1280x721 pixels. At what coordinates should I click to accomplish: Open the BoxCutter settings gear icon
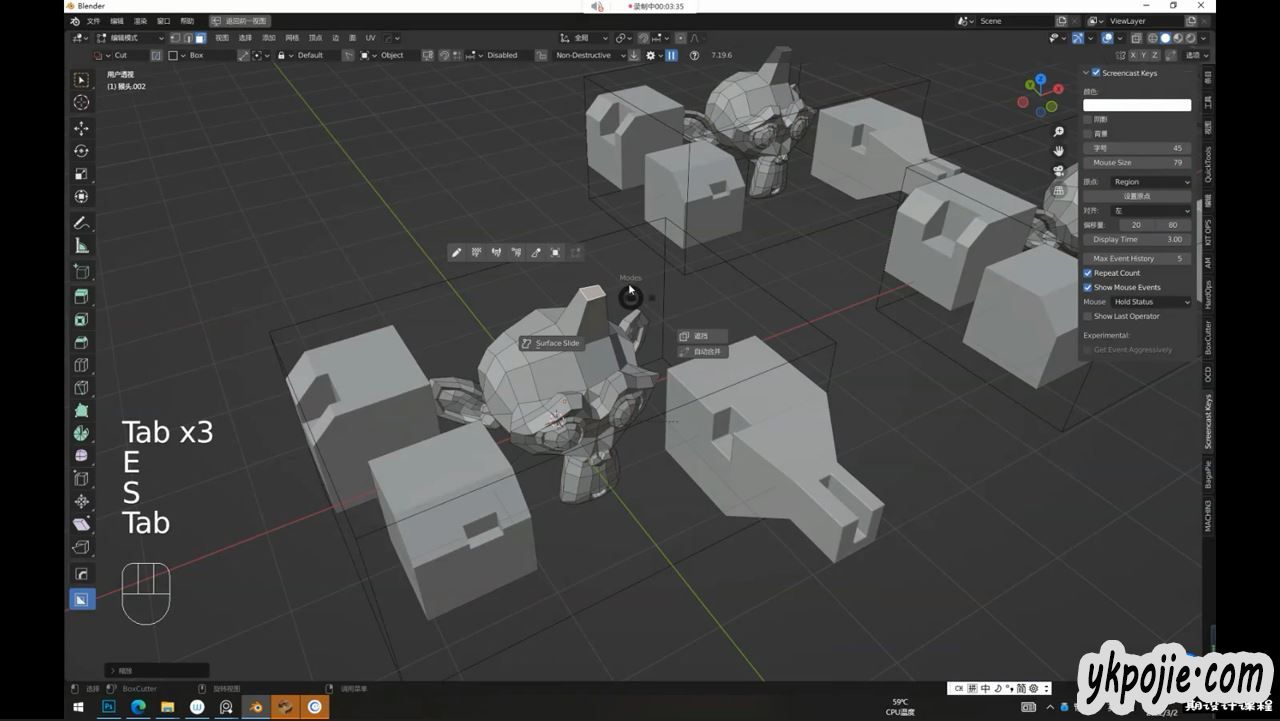(651, 56)
